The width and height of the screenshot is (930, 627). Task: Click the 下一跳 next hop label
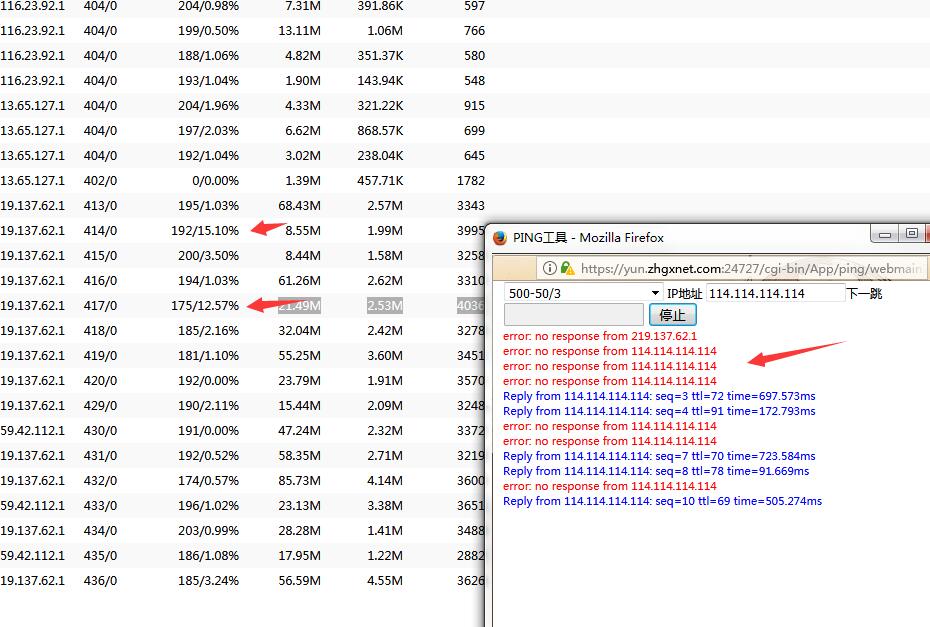point(864,293)
